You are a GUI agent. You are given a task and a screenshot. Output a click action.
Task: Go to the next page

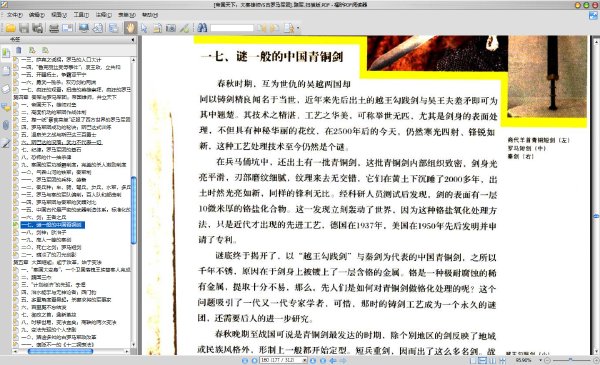click(313, 360)
